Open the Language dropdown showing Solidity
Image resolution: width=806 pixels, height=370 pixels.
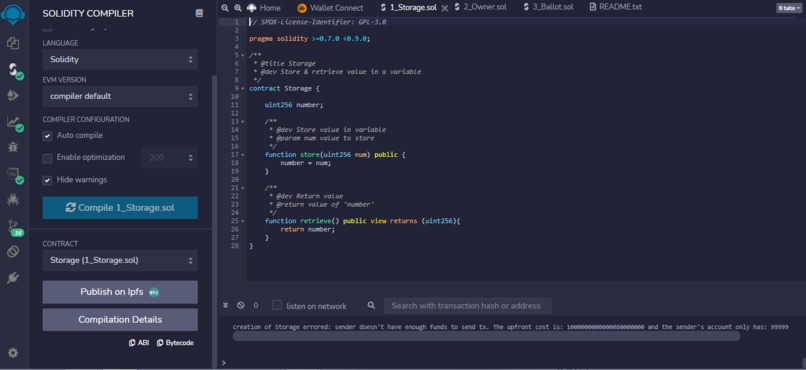click(x=120, y=60)
